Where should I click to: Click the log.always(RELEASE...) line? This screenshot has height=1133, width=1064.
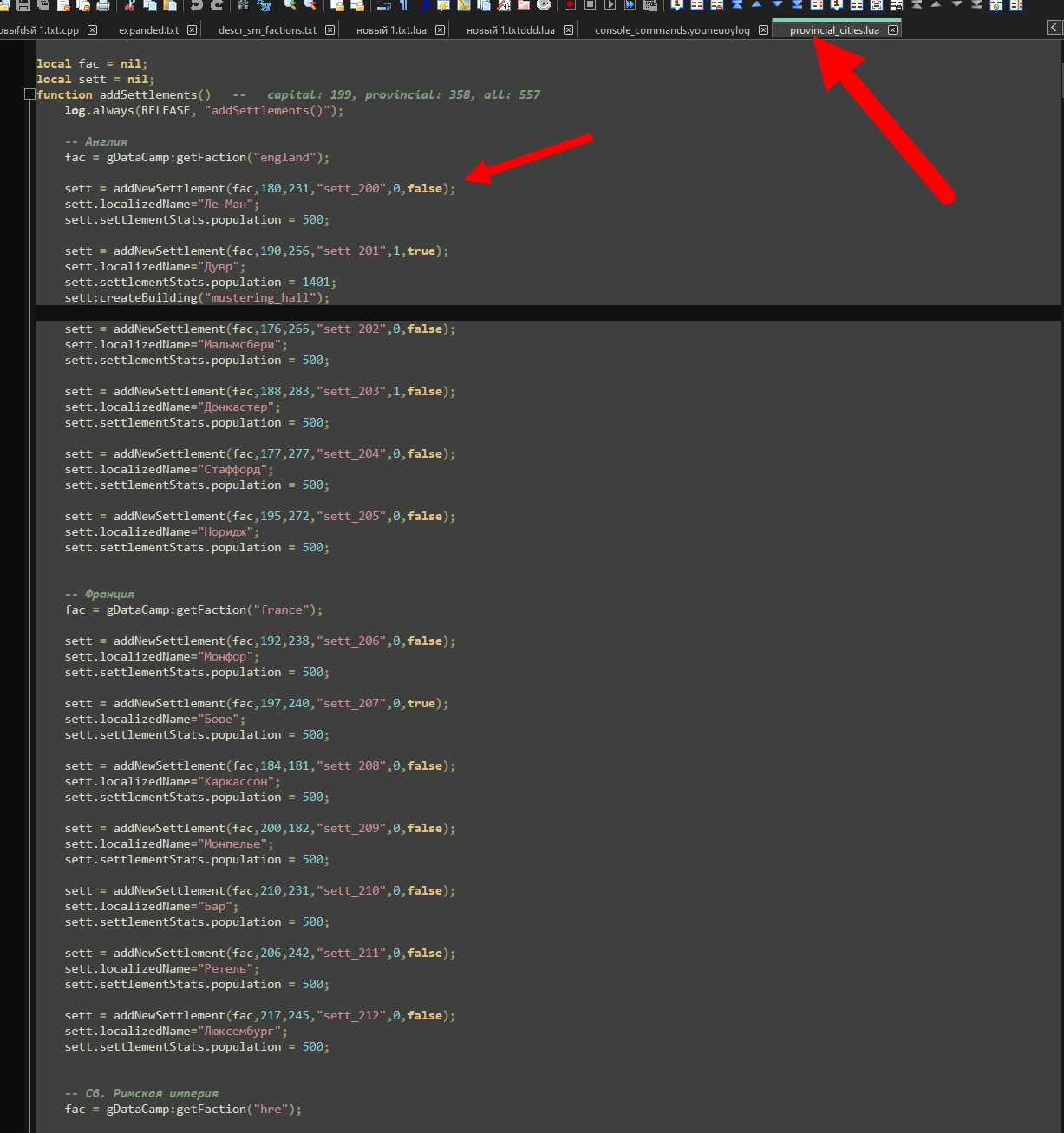pos(204,111)
